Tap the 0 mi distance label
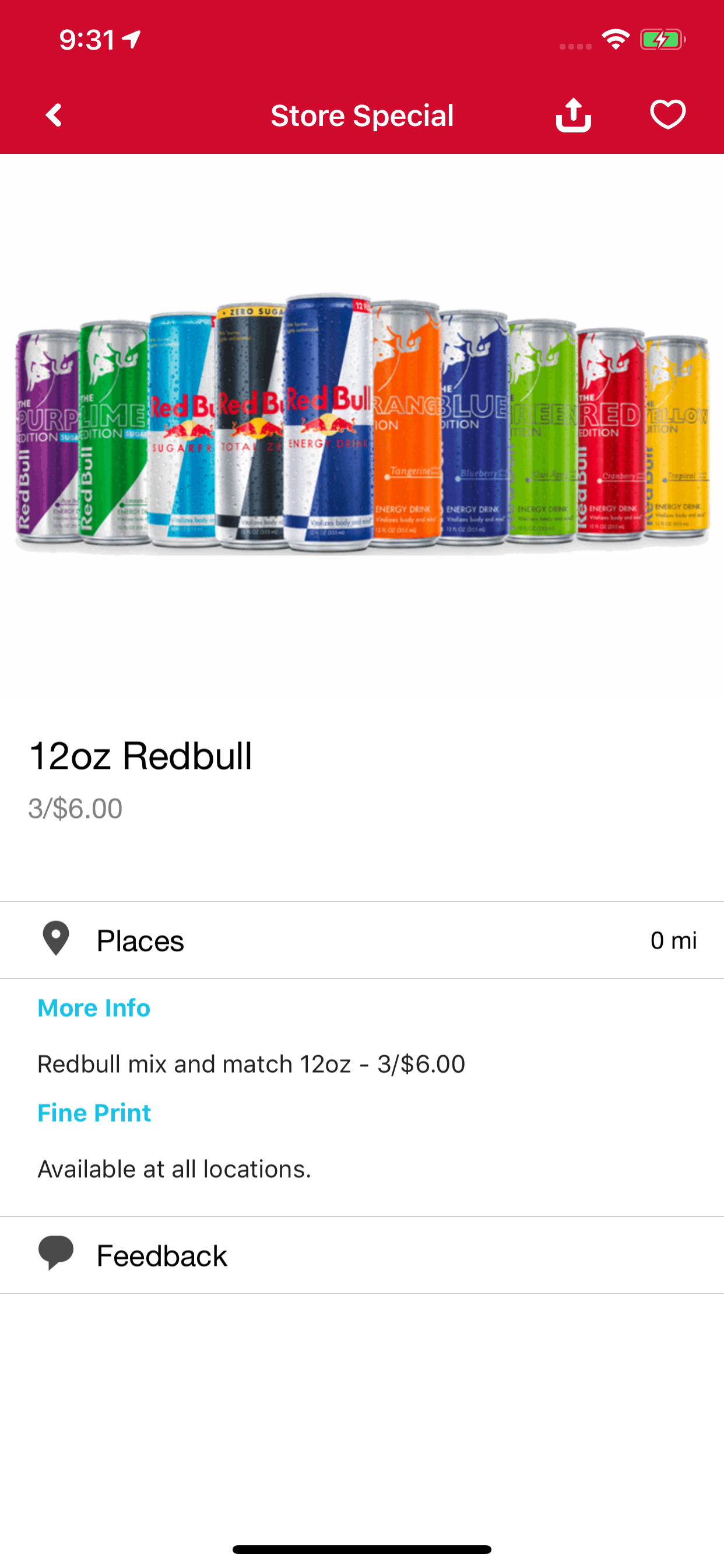Viewport: 724px width, 1568px height. (673, 940)
